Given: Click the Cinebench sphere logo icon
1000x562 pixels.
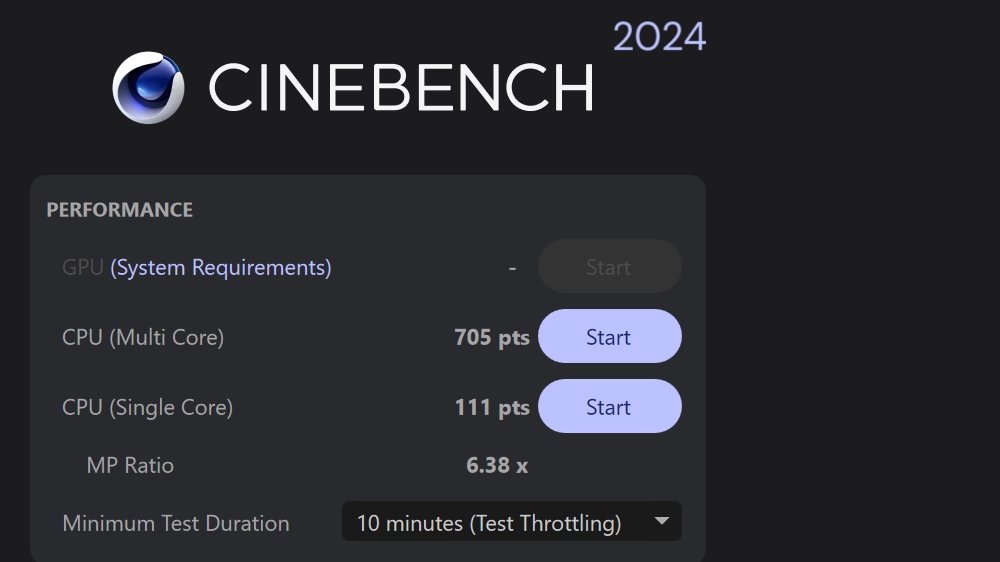Looking at the screenshot, I should tap(148, 87).
